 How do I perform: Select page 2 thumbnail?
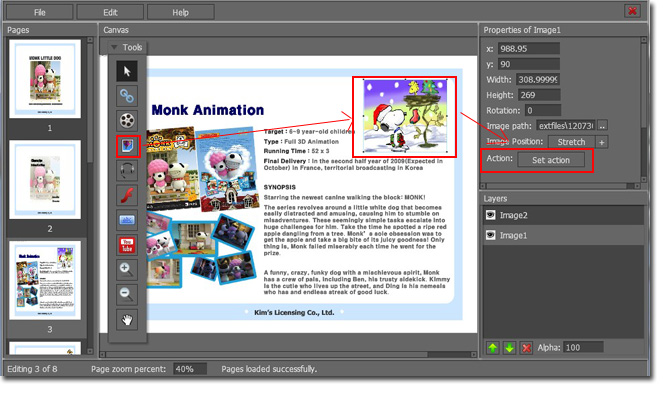pyautogui.click(x=45, y=180)
